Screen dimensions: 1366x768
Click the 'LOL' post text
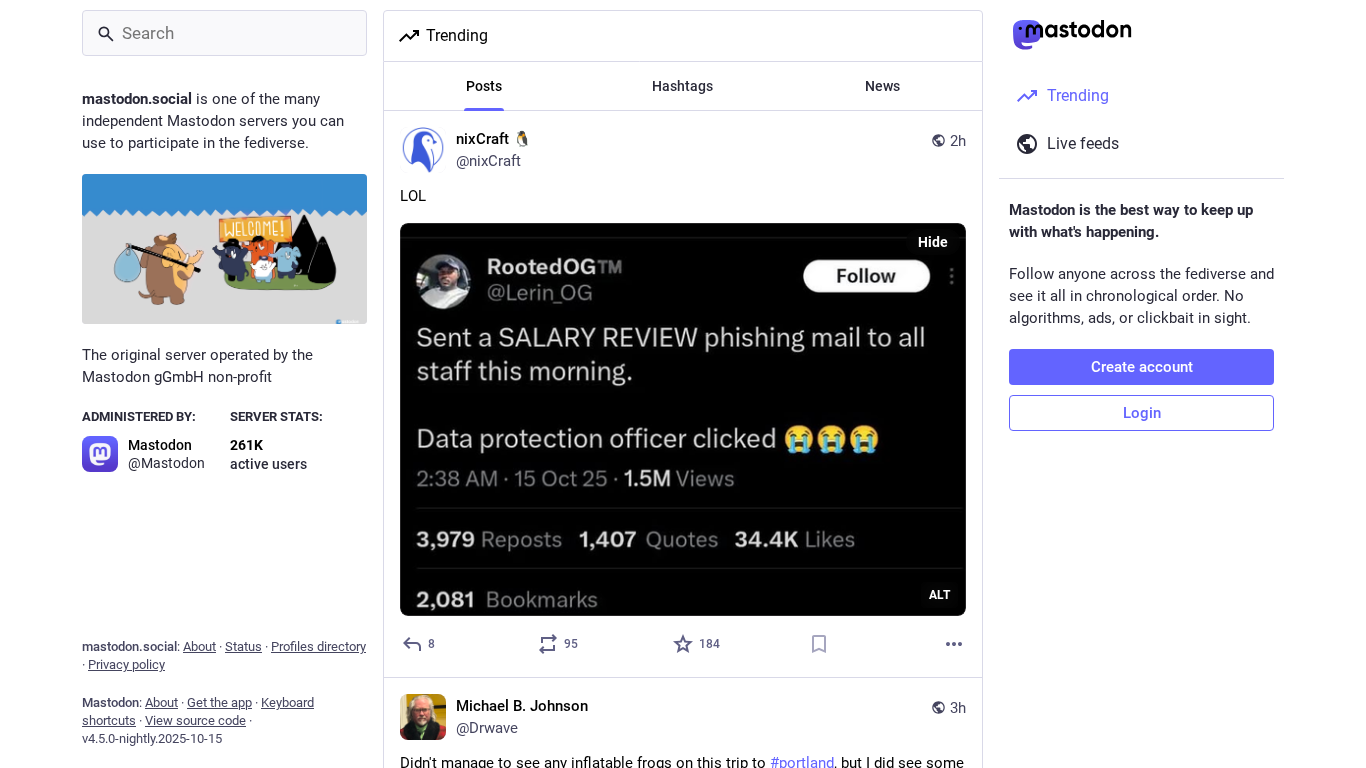click(x=413, y=196)
